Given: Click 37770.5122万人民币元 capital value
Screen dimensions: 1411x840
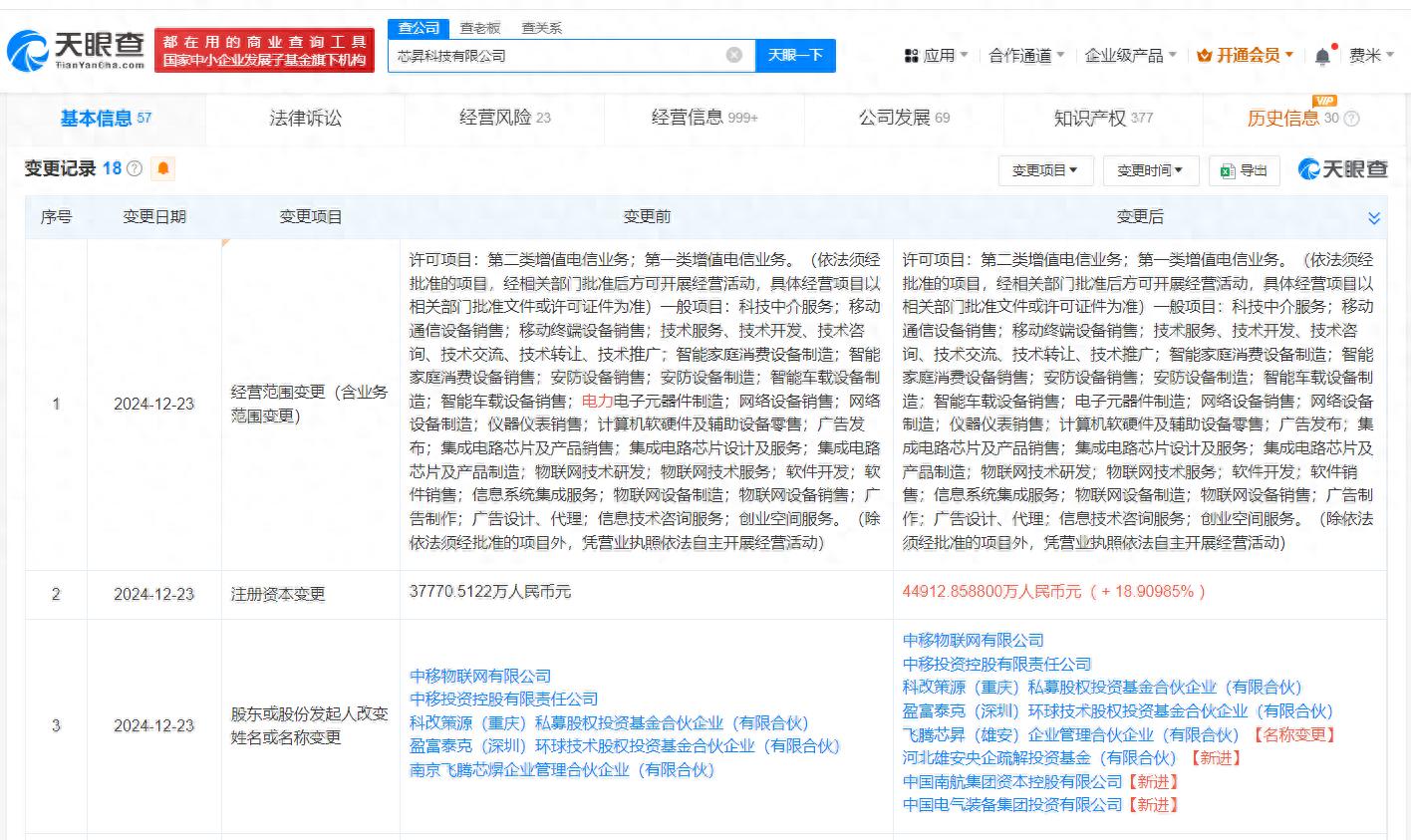Looking at the screenshot, I should [490, 591].
